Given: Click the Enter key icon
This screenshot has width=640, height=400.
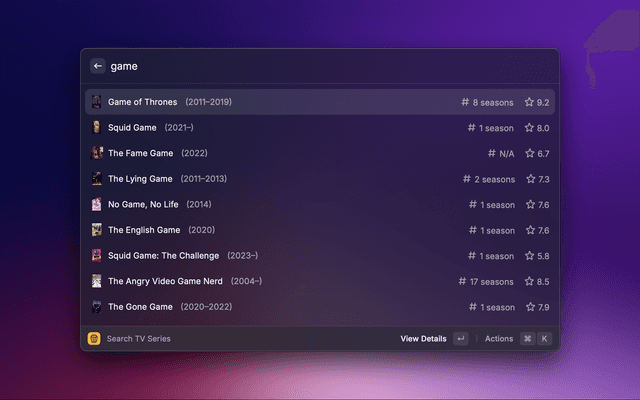Looking at the screenshot, I should [460, 339].
